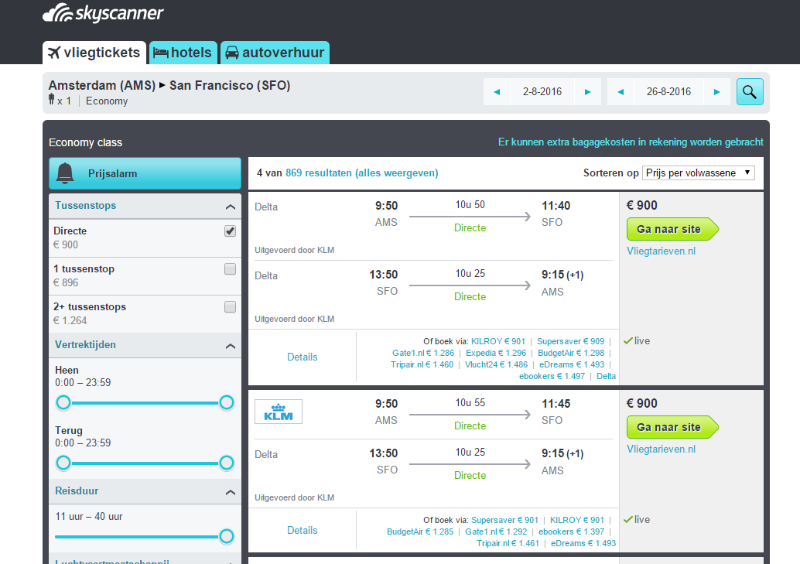Click the Prijsalarm bell icon
This screenshot has width=800, height=564.
[67, 173]
